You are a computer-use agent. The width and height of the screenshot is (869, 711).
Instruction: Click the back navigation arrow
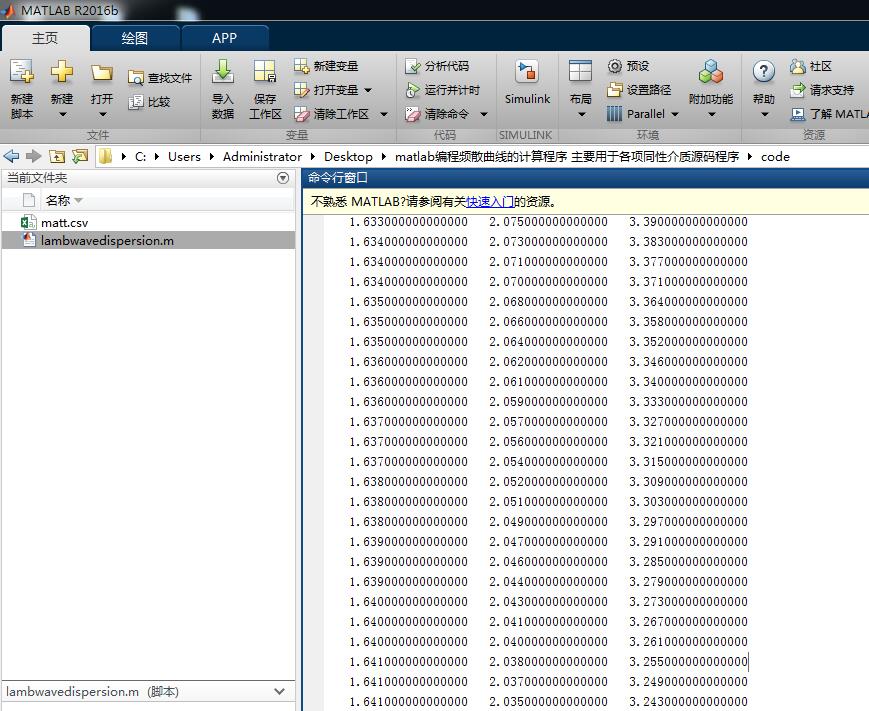tap(11, 157)
